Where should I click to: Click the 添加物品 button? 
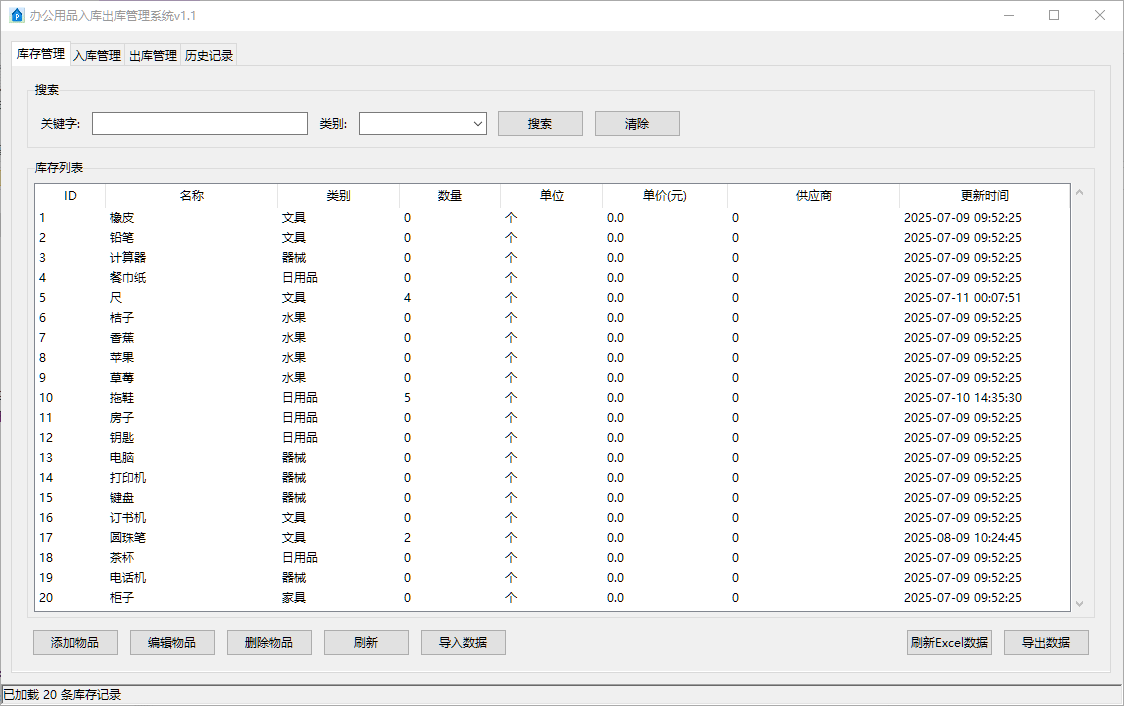(75, 642)
